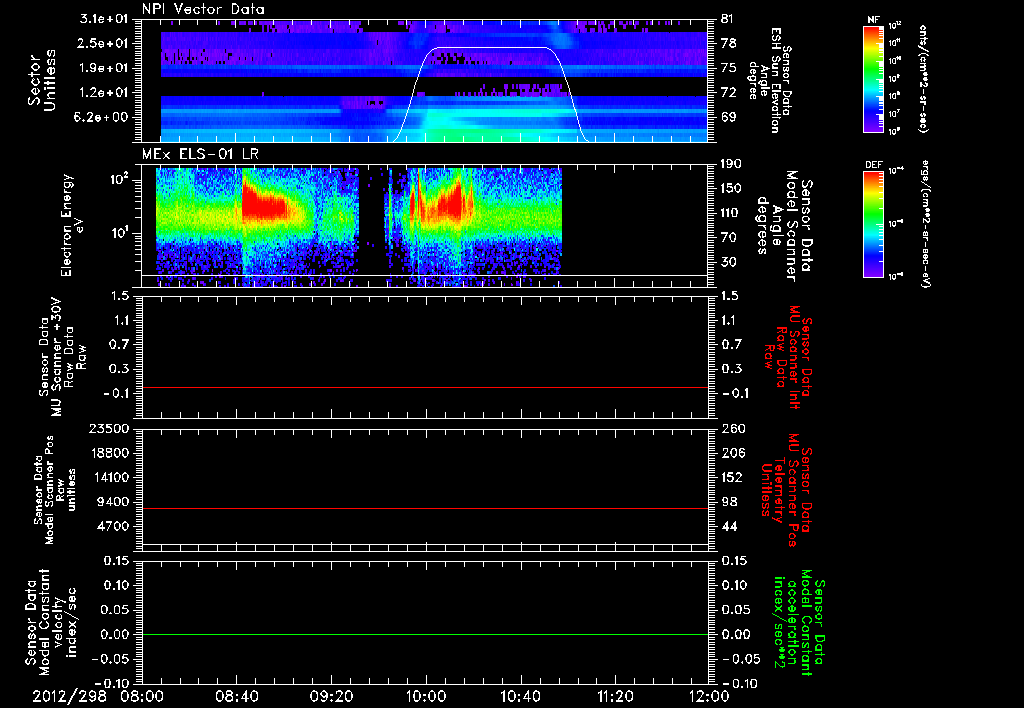Click the green line in velocity panel

point(424,634)
